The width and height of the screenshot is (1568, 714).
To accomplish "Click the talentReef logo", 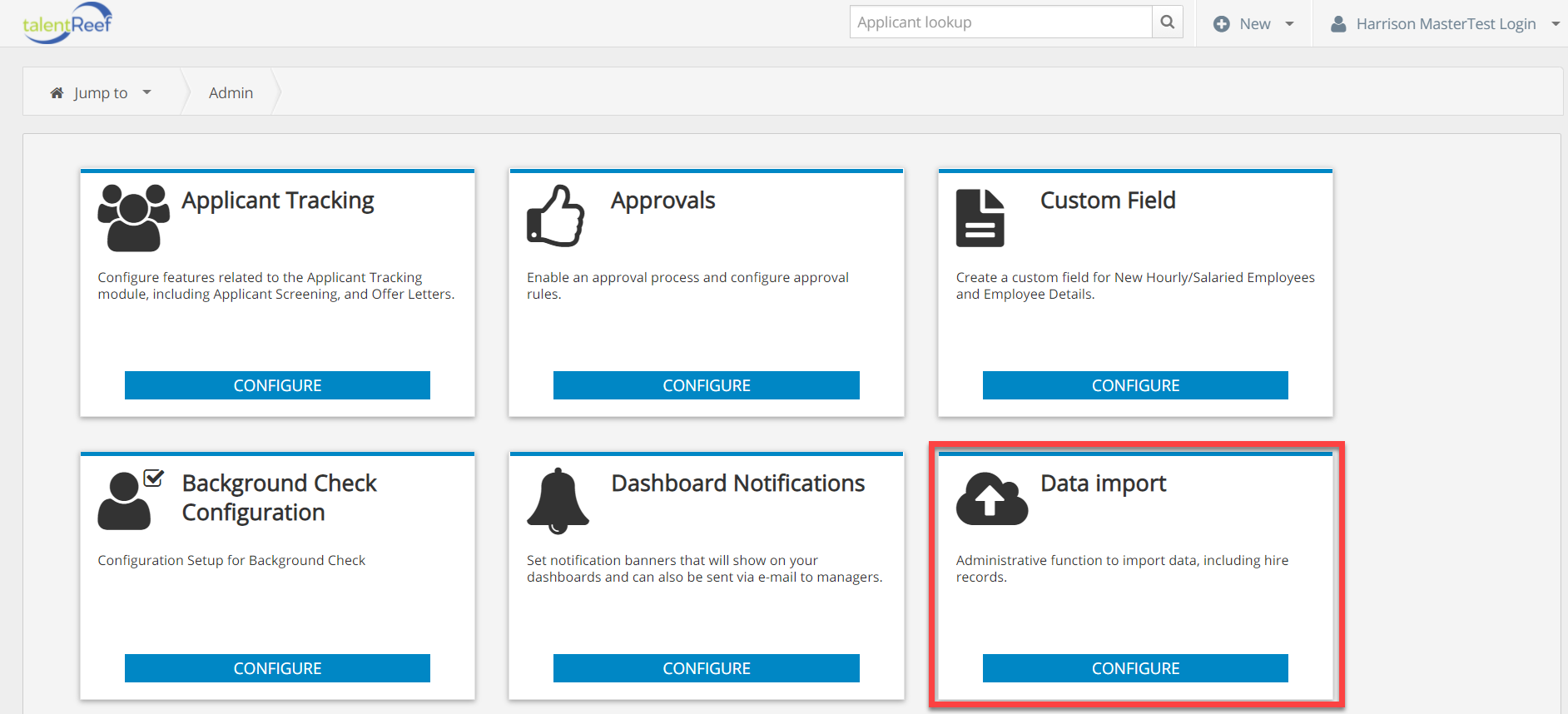I will click(x=67, y=23).
